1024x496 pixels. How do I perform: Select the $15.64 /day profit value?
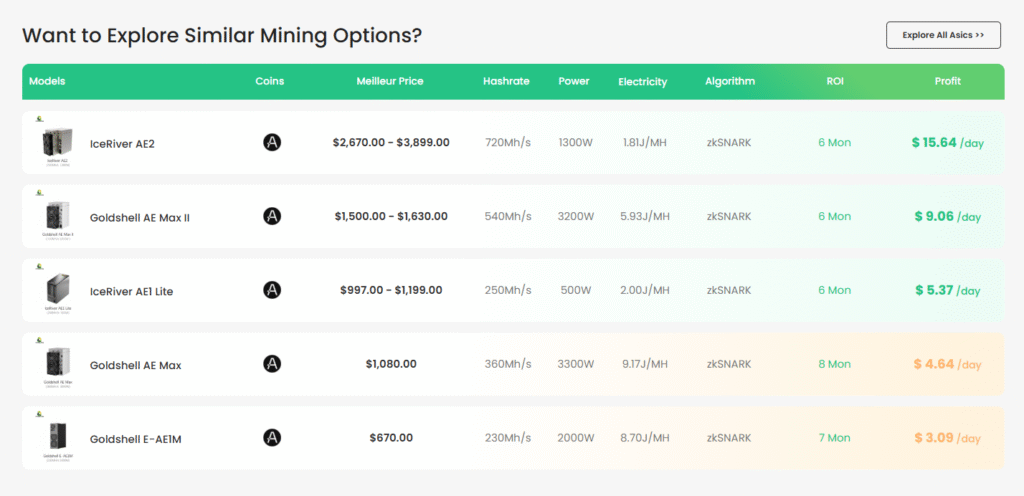click(947, 143)
